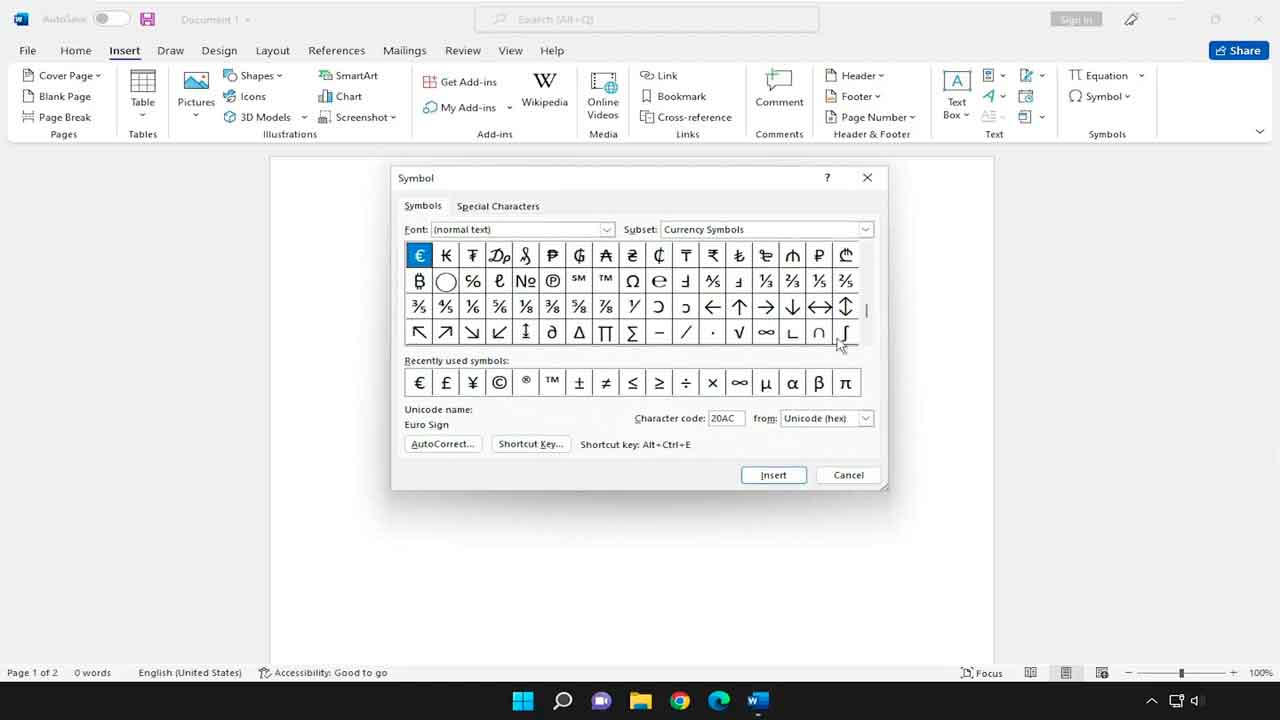
Task: Open the Shapes gallery
Action: (253, 75)
